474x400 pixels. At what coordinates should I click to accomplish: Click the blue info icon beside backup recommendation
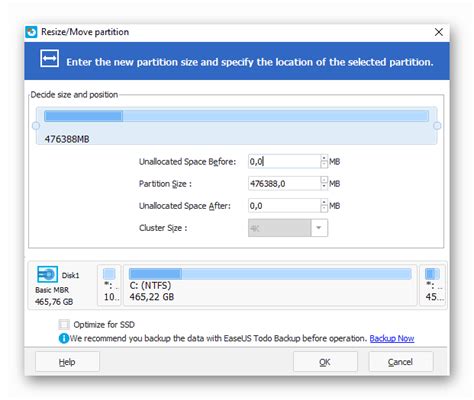click(x=63, y=339)
